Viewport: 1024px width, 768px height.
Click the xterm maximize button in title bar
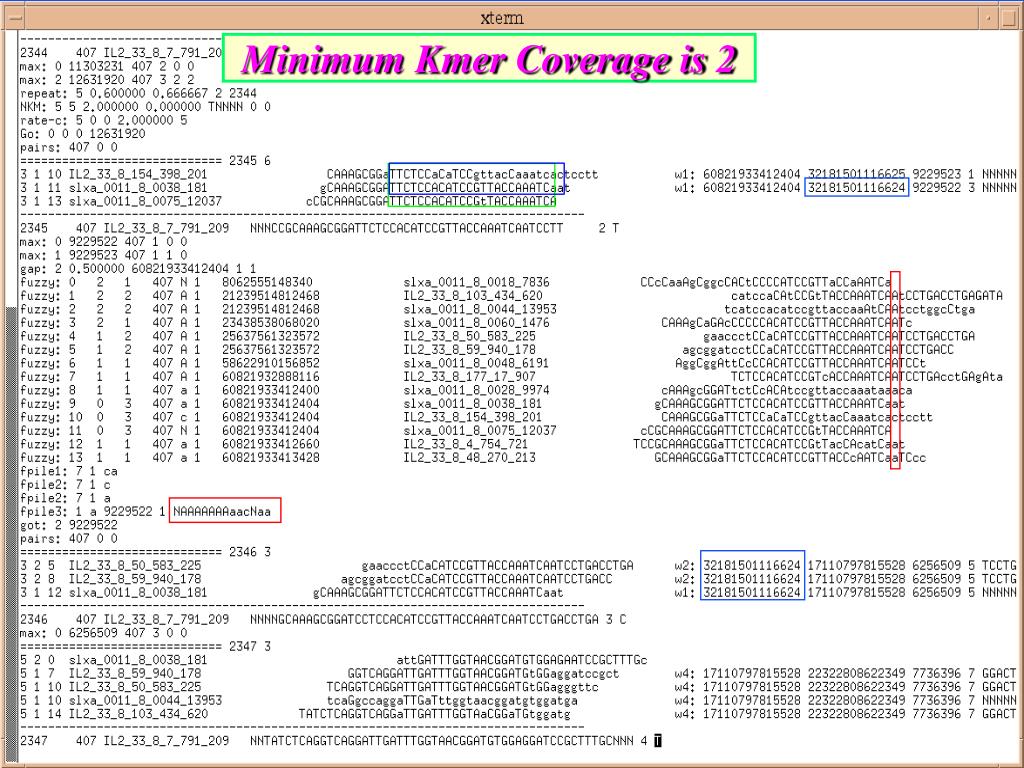[1010, 18]
